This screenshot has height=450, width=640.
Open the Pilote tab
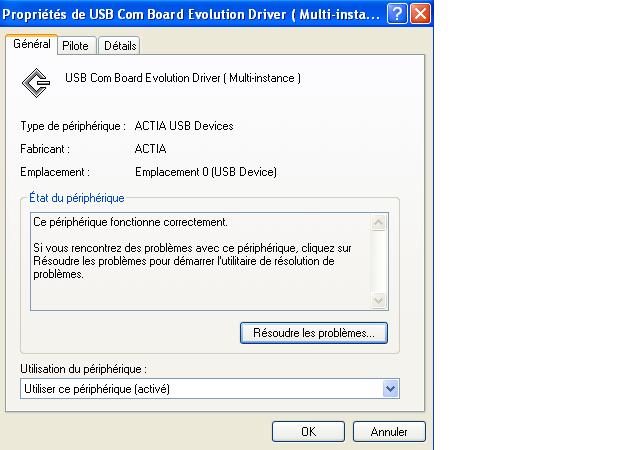[x=76, y=46]
